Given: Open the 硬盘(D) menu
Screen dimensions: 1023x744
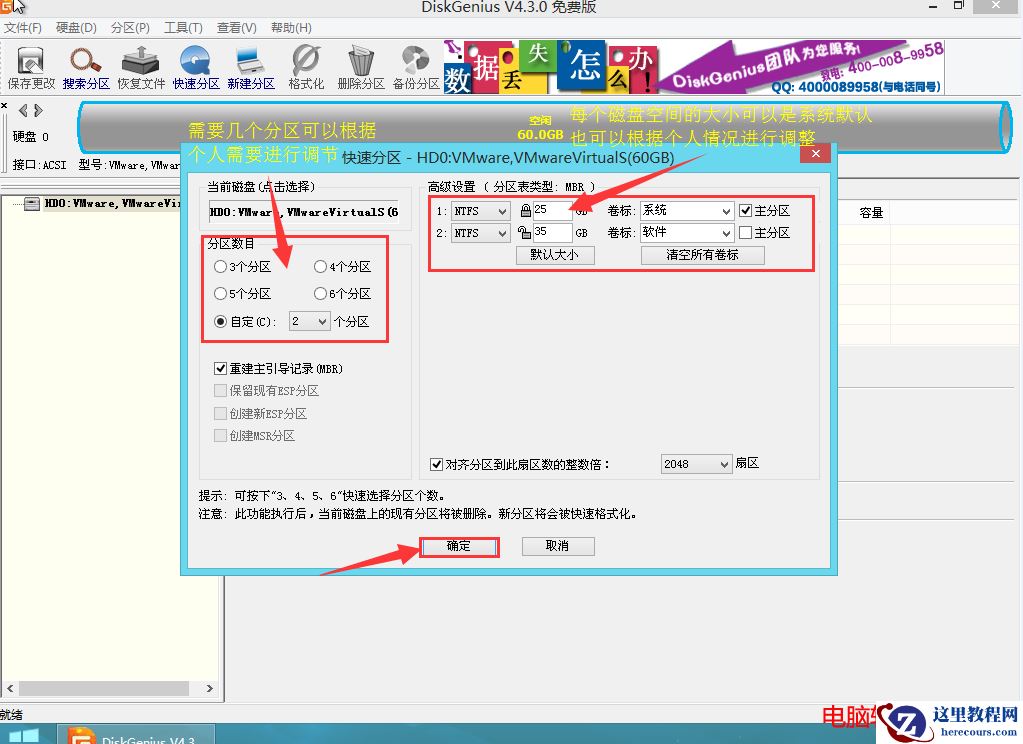Looking at the screenshot, I should 75,27.
